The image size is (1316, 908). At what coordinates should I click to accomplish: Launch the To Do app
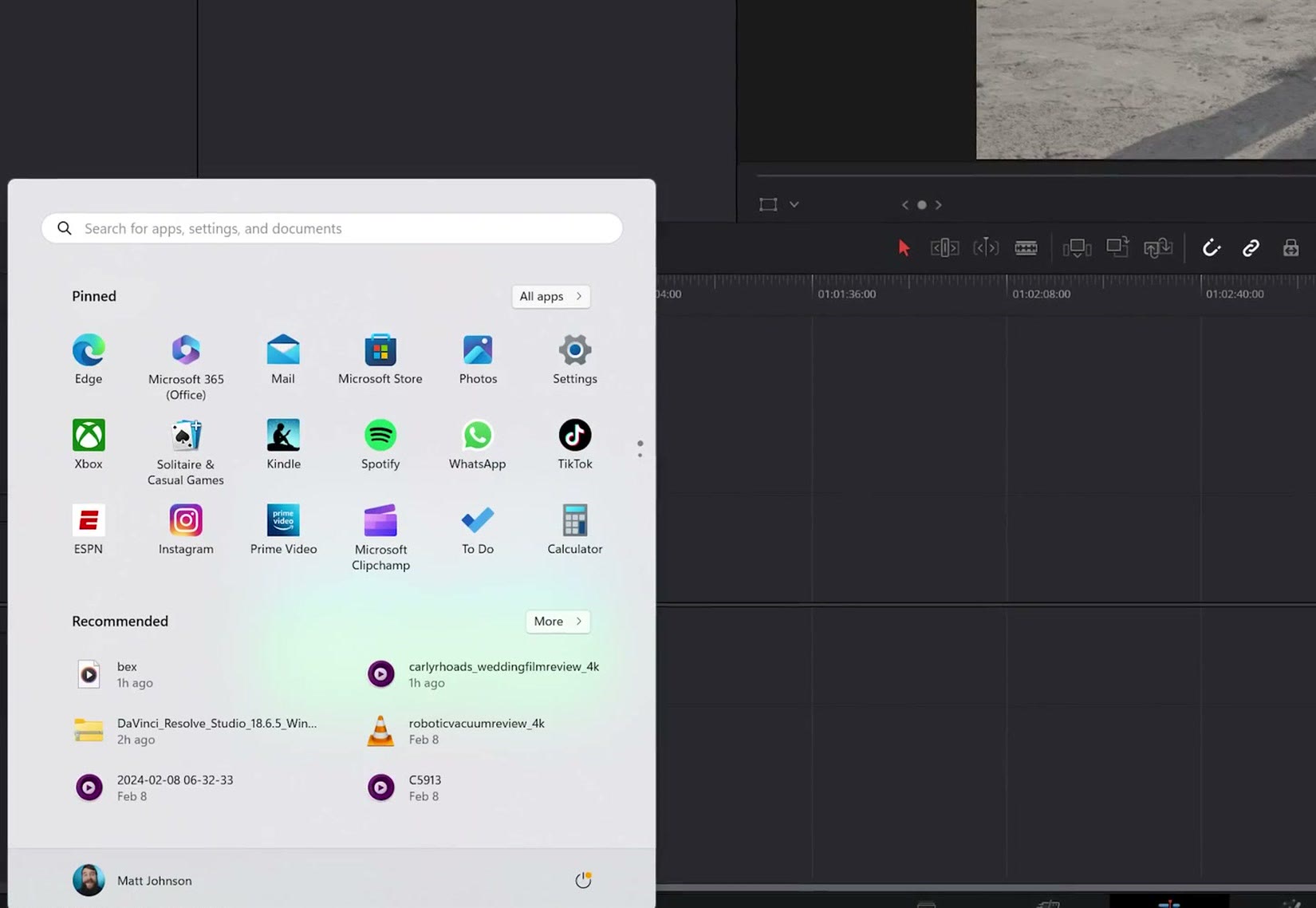[478, 531]
